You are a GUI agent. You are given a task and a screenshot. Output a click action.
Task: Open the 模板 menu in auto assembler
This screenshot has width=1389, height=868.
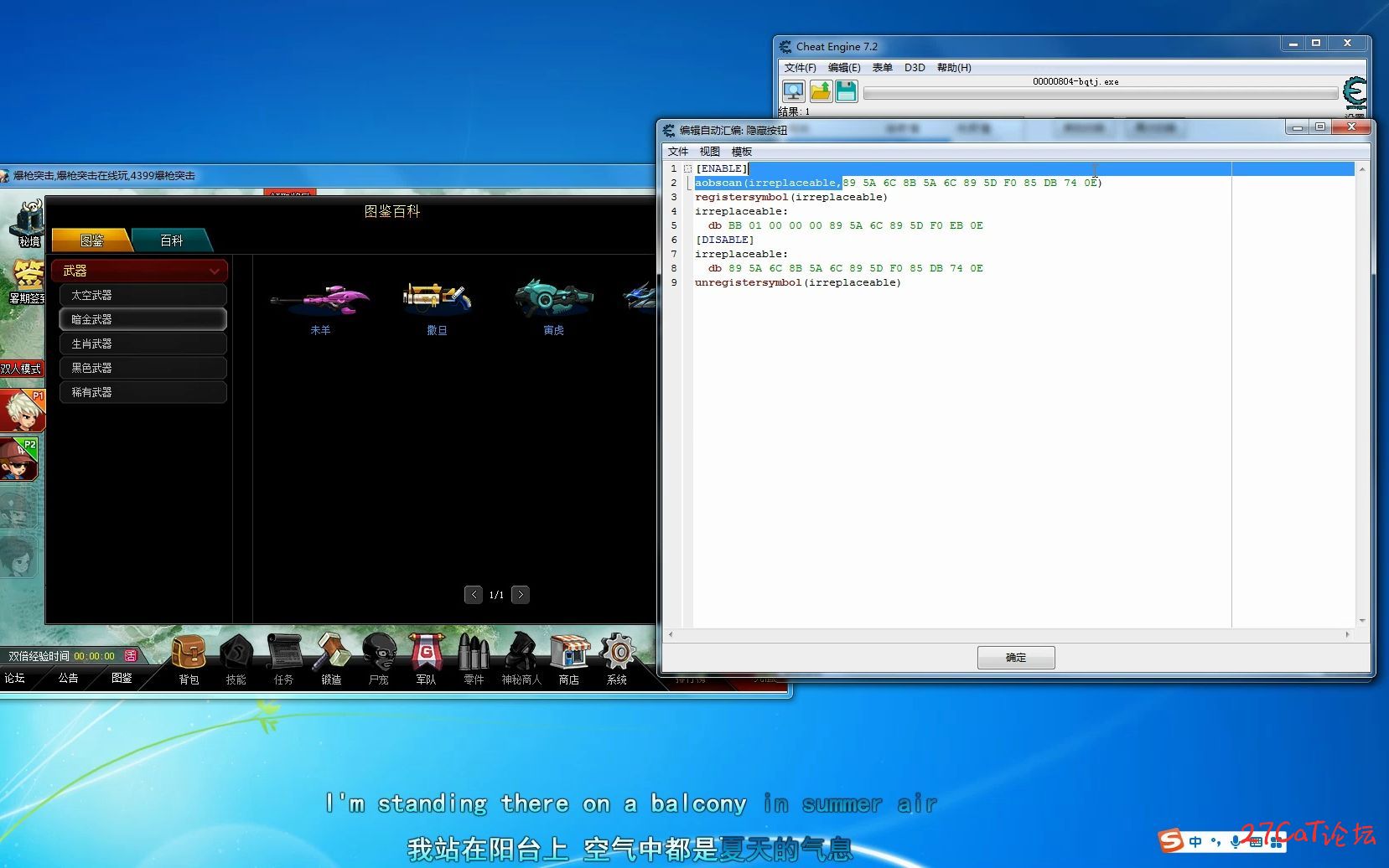[x=742, y=152]
